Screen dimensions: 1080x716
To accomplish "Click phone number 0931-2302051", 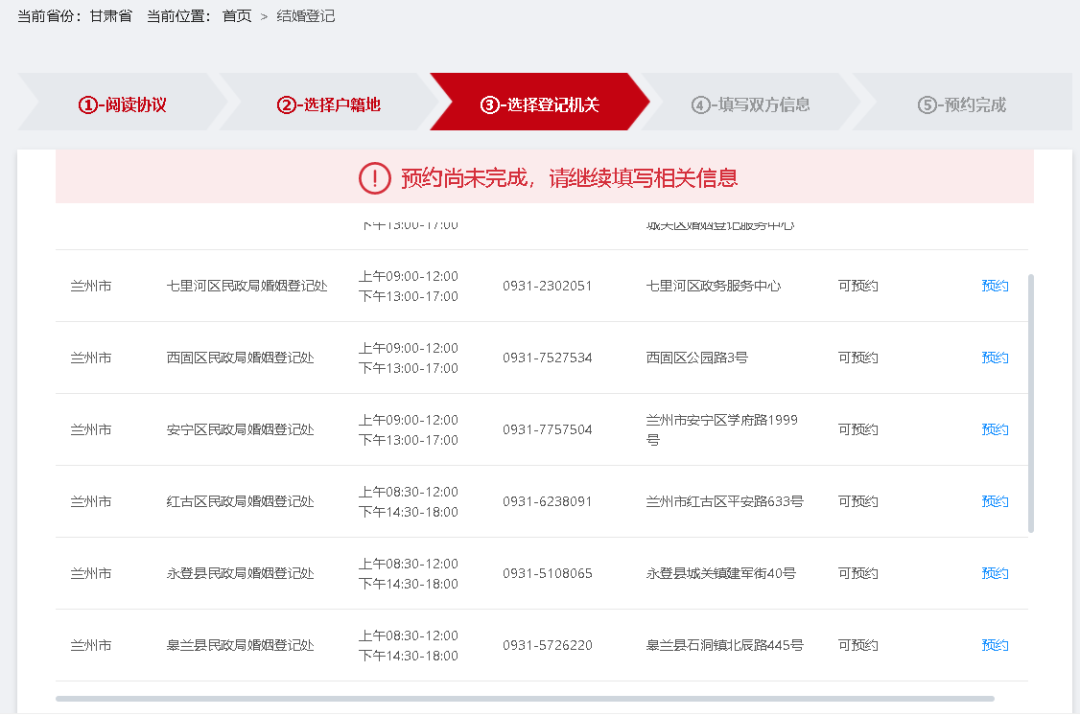I will (547, 286).
